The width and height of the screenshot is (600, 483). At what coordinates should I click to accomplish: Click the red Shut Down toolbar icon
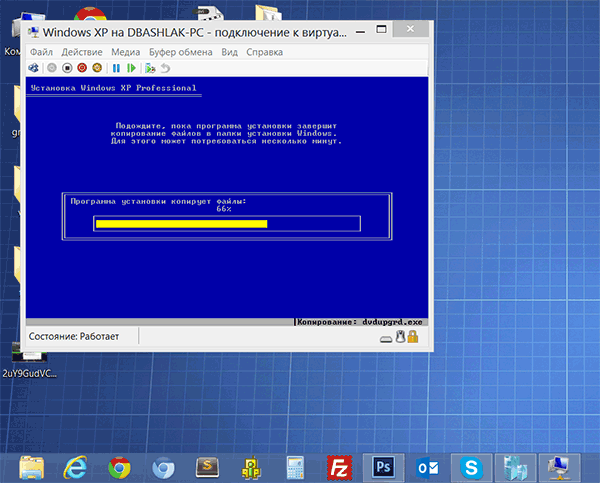click(x=82, y=68)
